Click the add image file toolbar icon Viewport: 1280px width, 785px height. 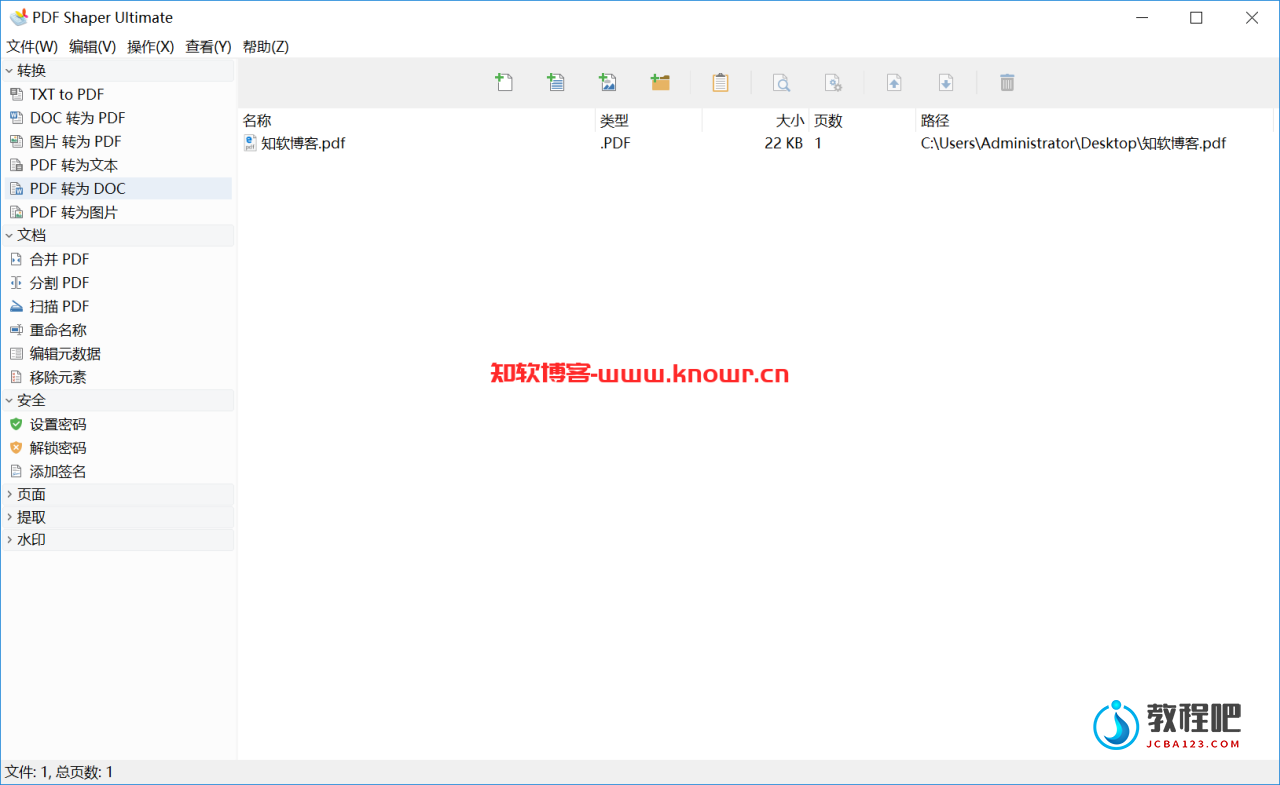coord(608,82)
